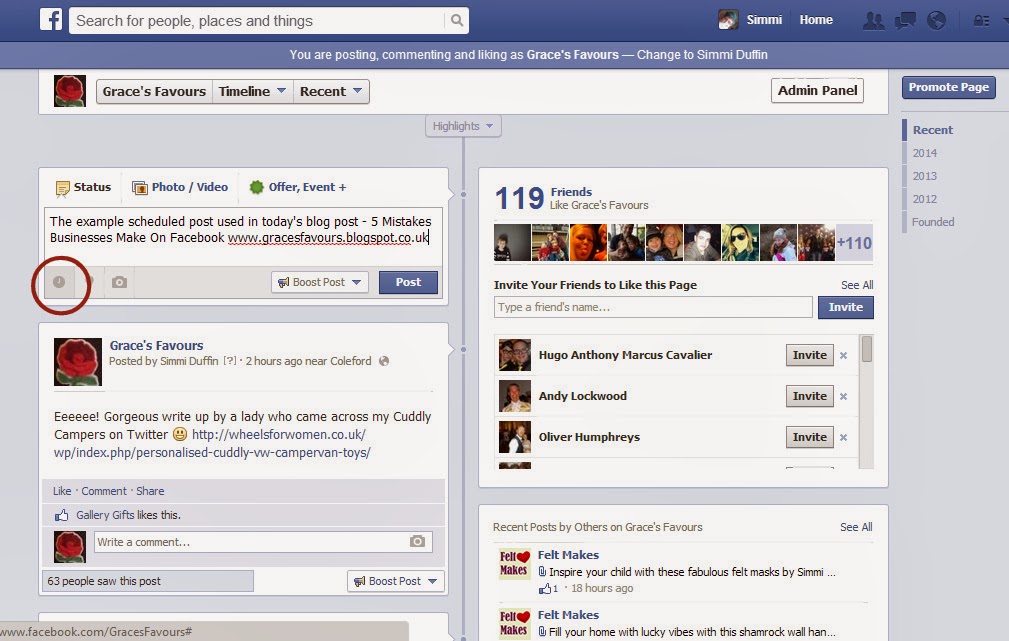Open Boost Post dropdown under the post
Viewport: 1009px width, 641px height.
pyautogui.click(x=396, y=581)
